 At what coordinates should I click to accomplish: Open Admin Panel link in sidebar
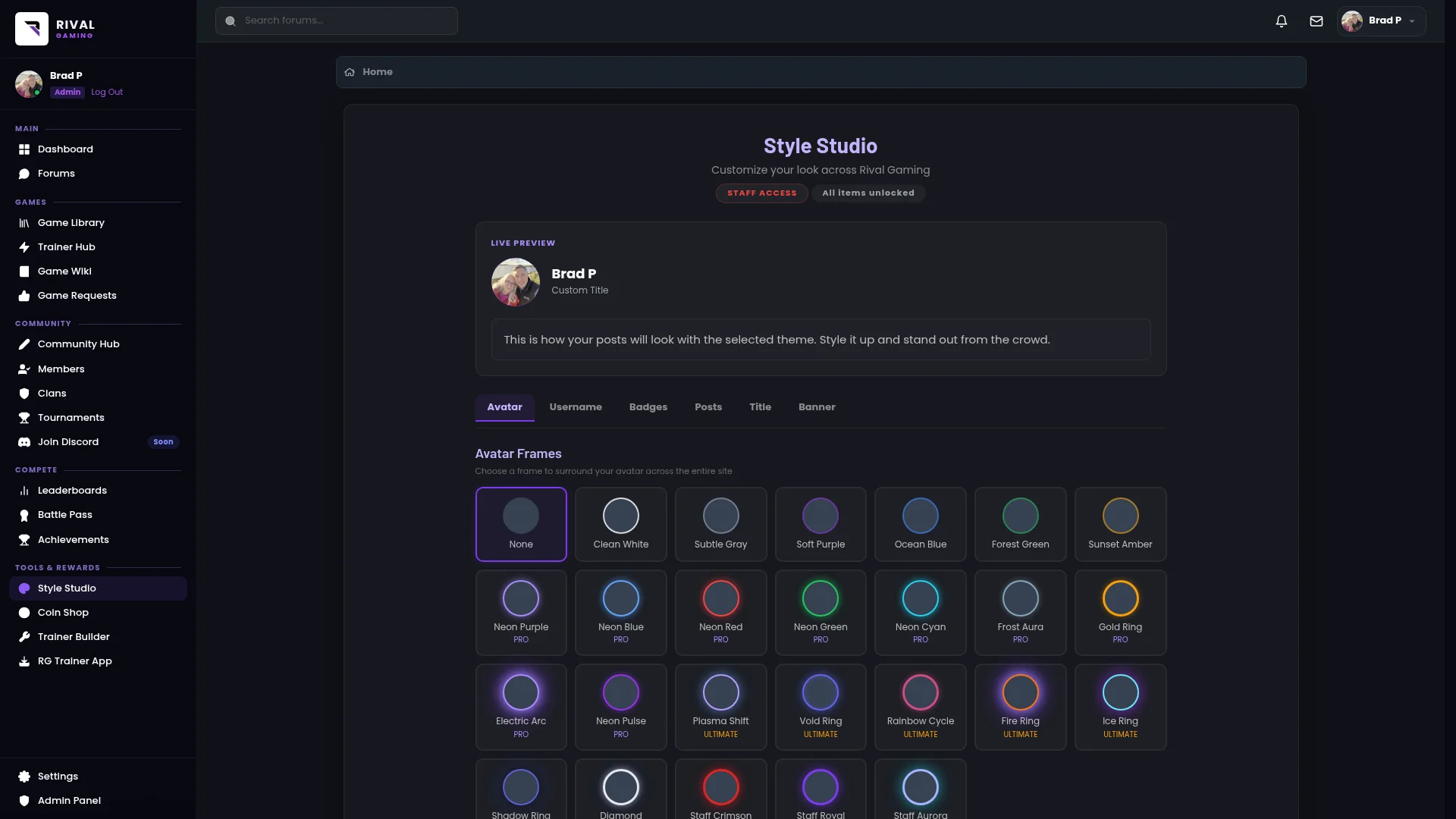69,801
